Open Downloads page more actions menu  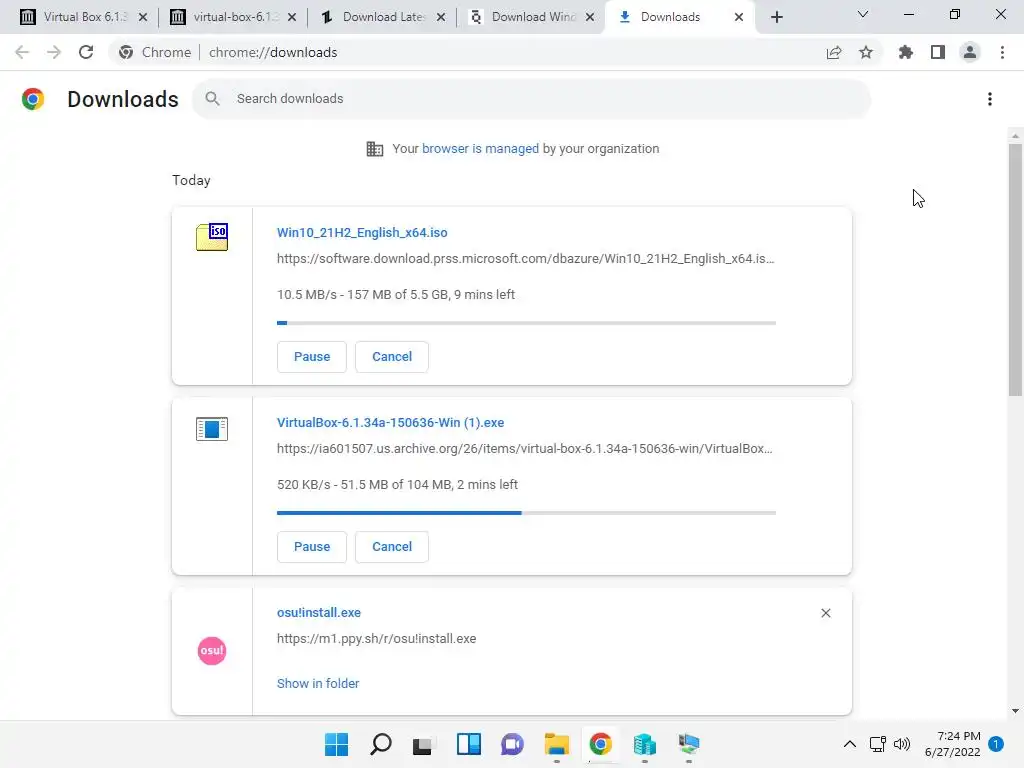tap(990, 99)
